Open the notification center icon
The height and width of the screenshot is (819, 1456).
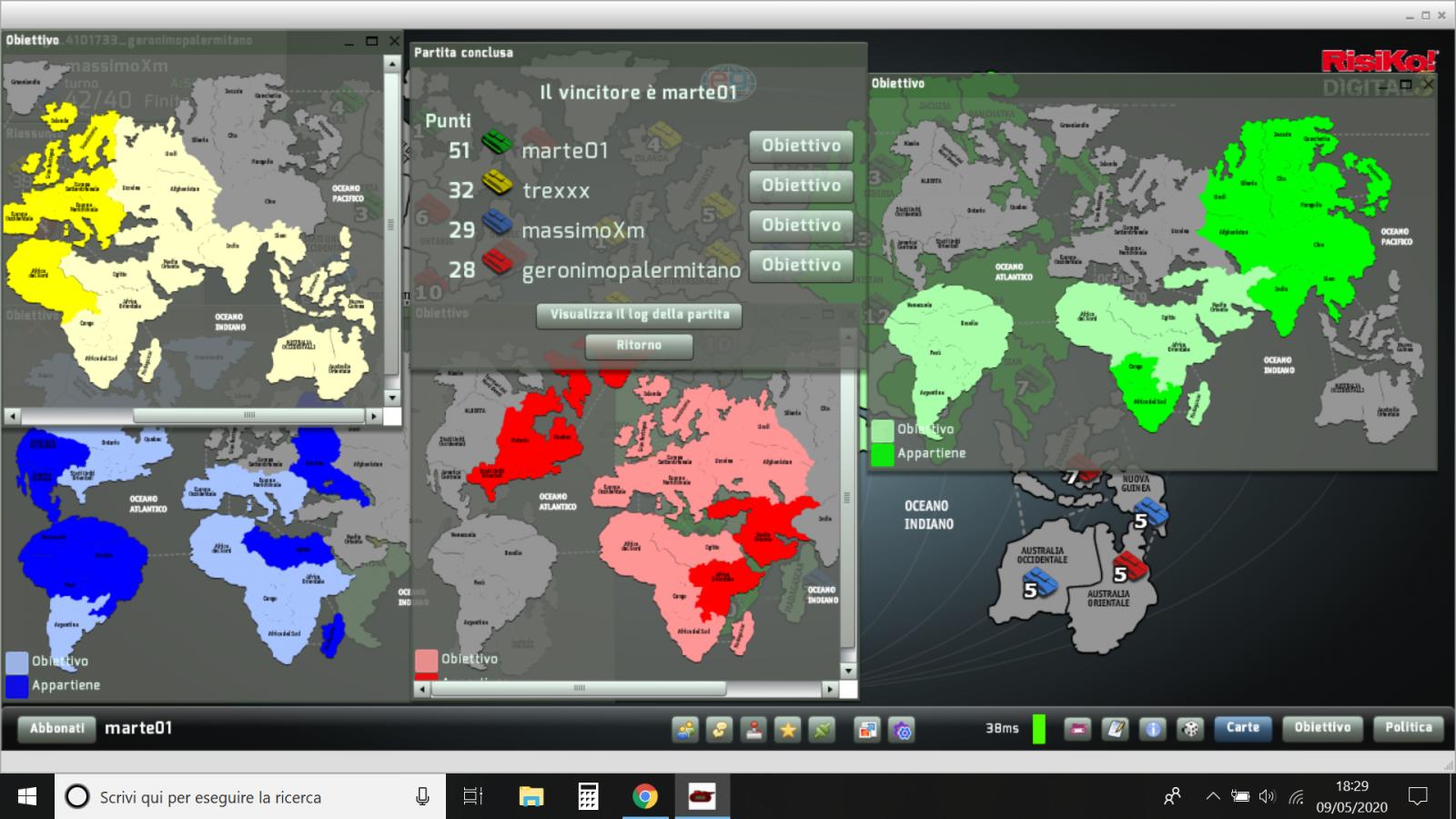pos(1418,797)
